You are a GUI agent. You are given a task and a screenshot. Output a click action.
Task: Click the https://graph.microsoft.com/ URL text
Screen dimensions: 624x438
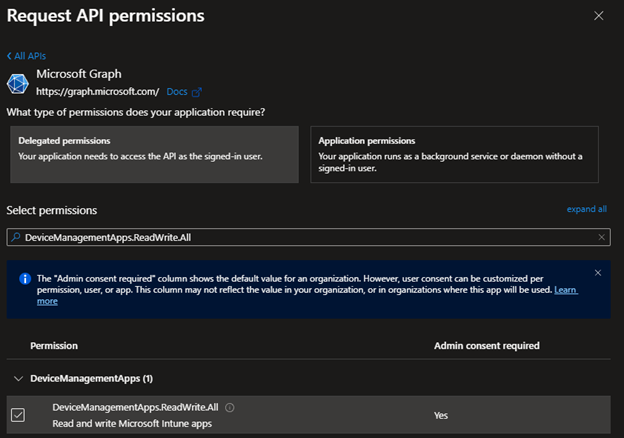pyautogui.click(x=98, y=92)
